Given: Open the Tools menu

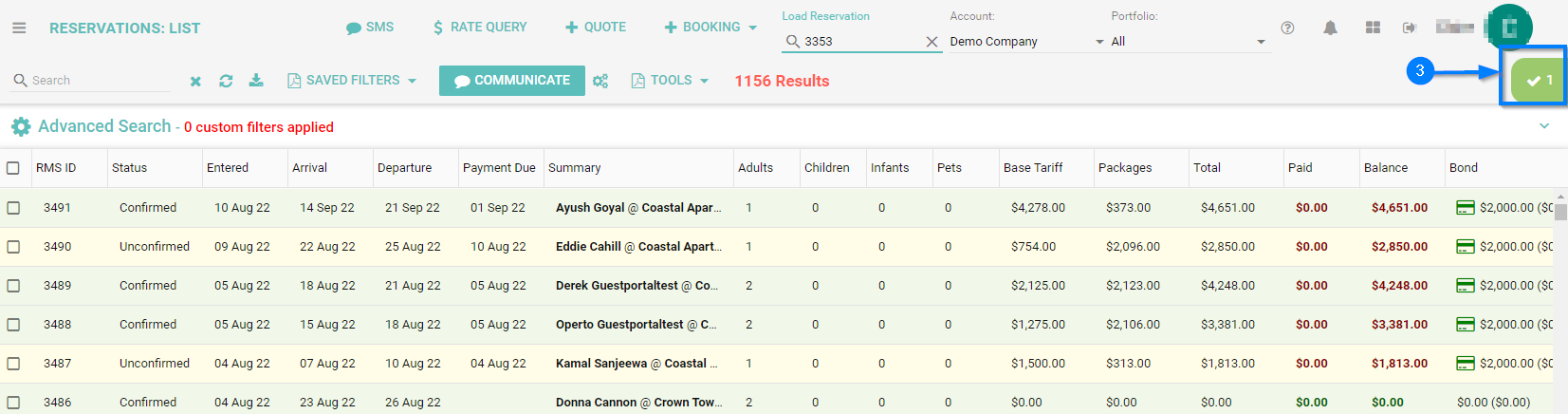Looking at the screenshot, I should [671, 81].
